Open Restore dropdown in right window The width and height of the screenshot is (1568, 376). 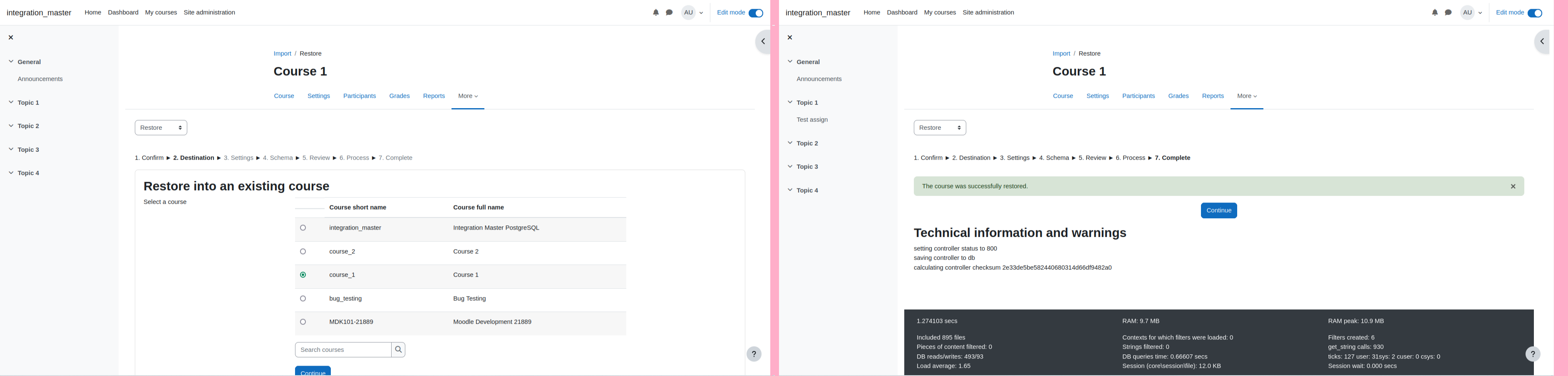point(940,128)
